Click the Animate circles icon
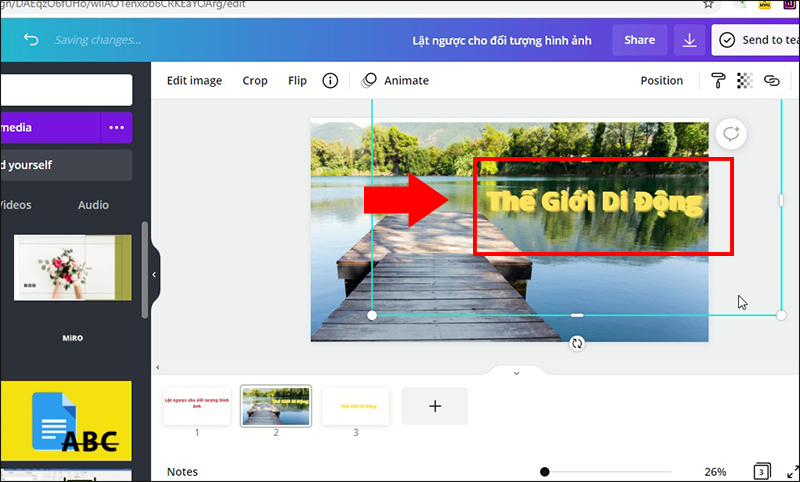The image size is (800, 482). 368,81
